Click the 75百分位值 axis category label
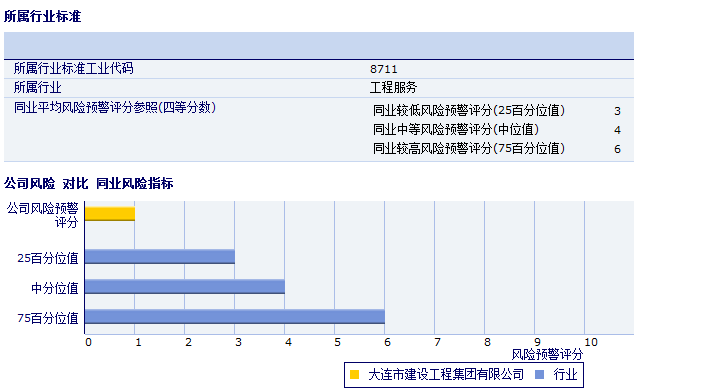This screenshot has width=704, height=390. 48,318
